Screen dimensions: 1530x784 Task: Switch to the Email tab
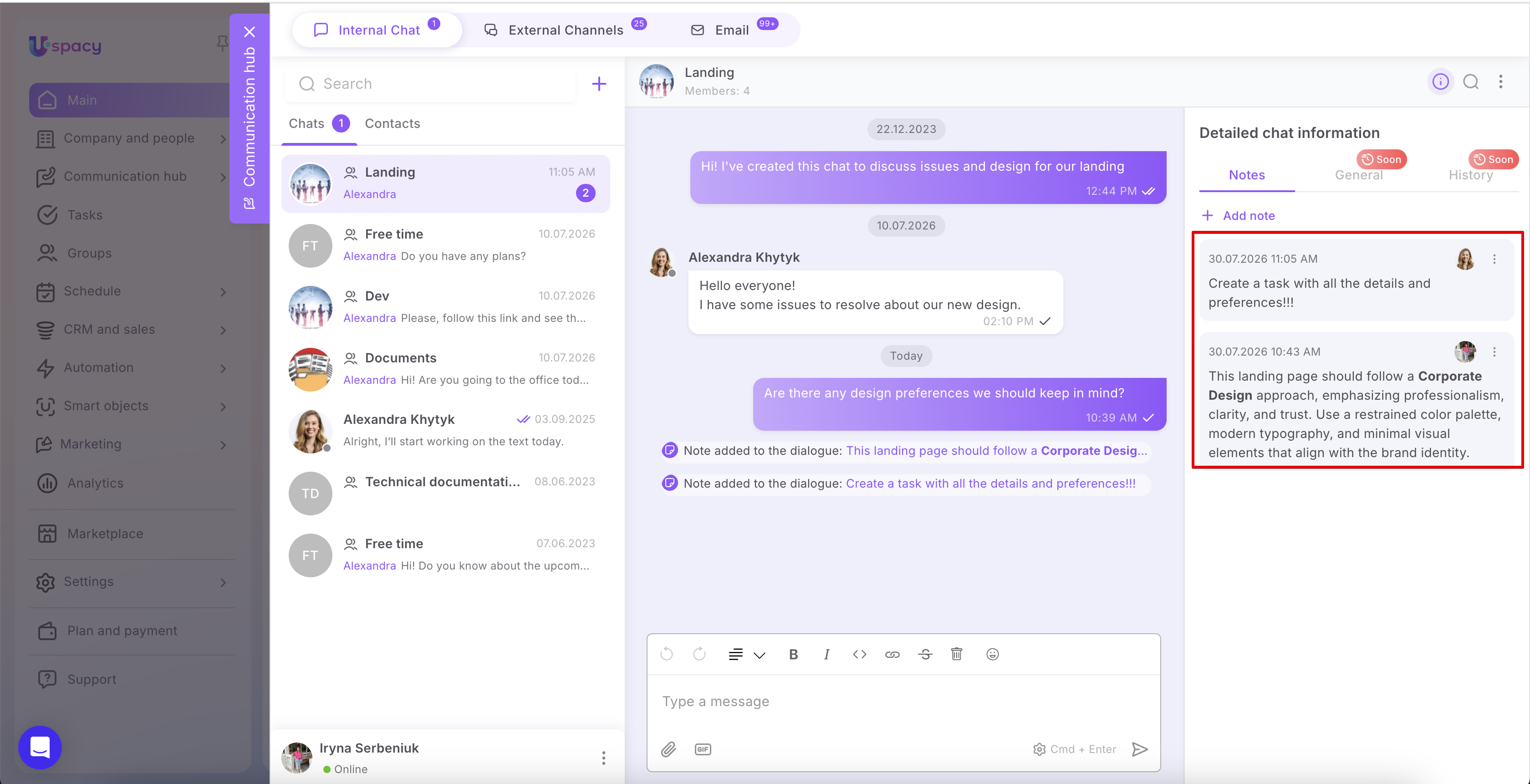coord(734,30)
